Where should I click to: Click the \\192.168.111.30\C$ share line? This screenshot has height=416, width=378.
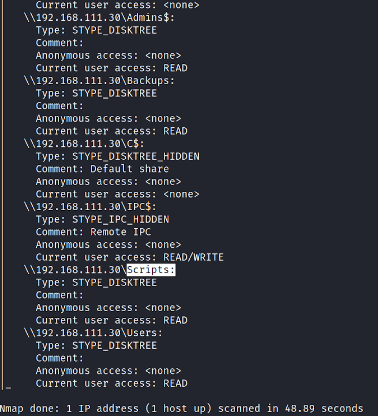click(84, 144)
